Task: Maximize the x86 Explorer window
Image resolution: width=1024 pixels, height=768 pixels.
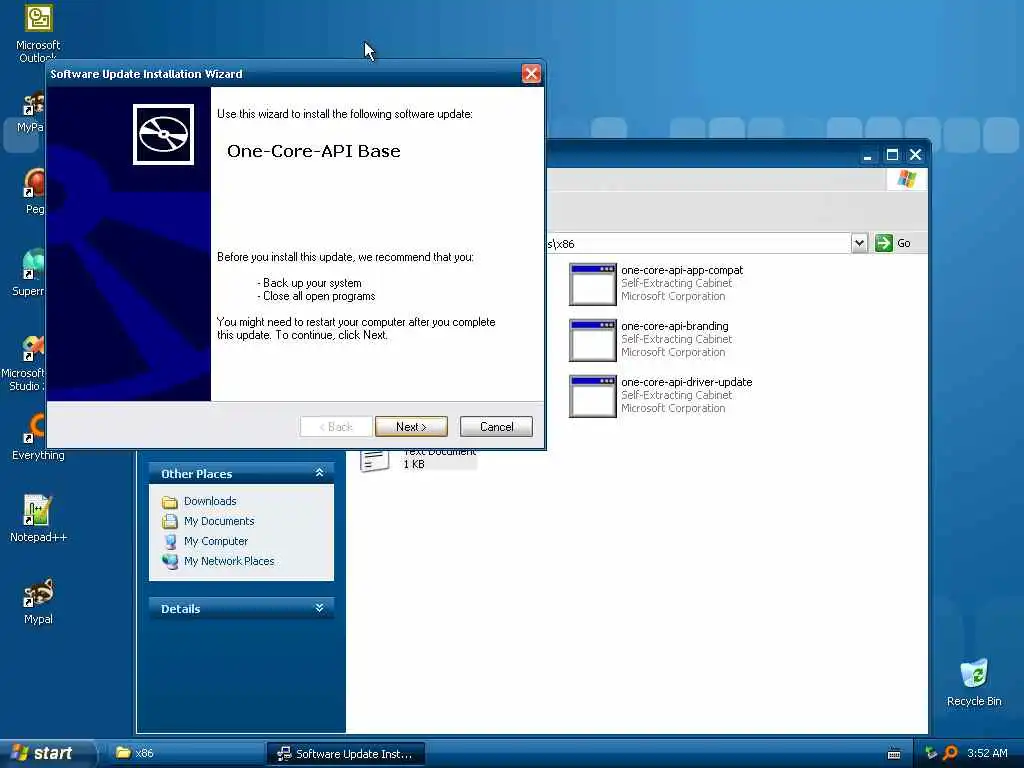Action: tap(892, 155)
